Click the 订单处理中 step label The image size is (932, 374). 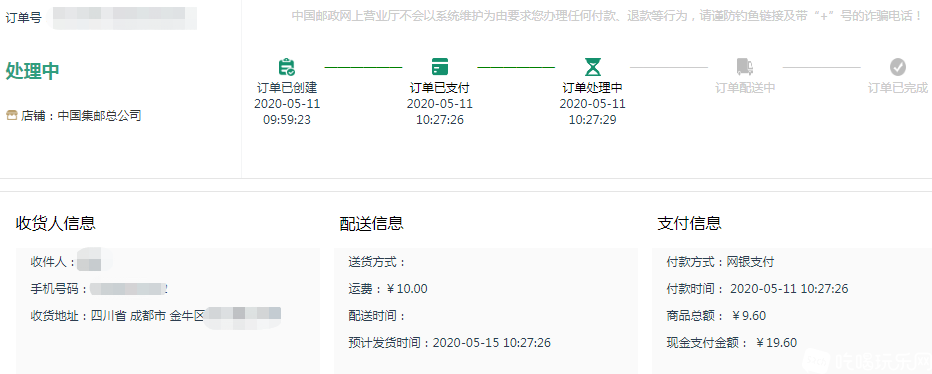tap(593, 88)
